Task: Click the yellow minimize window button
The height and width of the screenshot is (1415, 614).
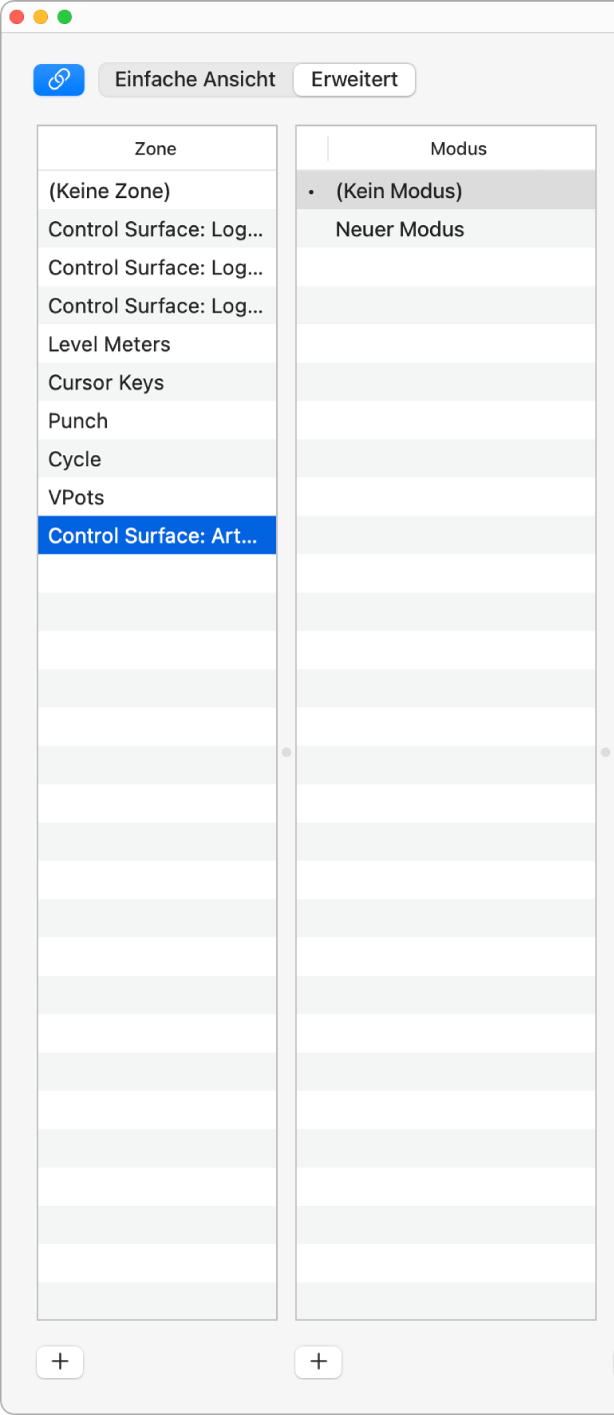Action: [41, 17]
